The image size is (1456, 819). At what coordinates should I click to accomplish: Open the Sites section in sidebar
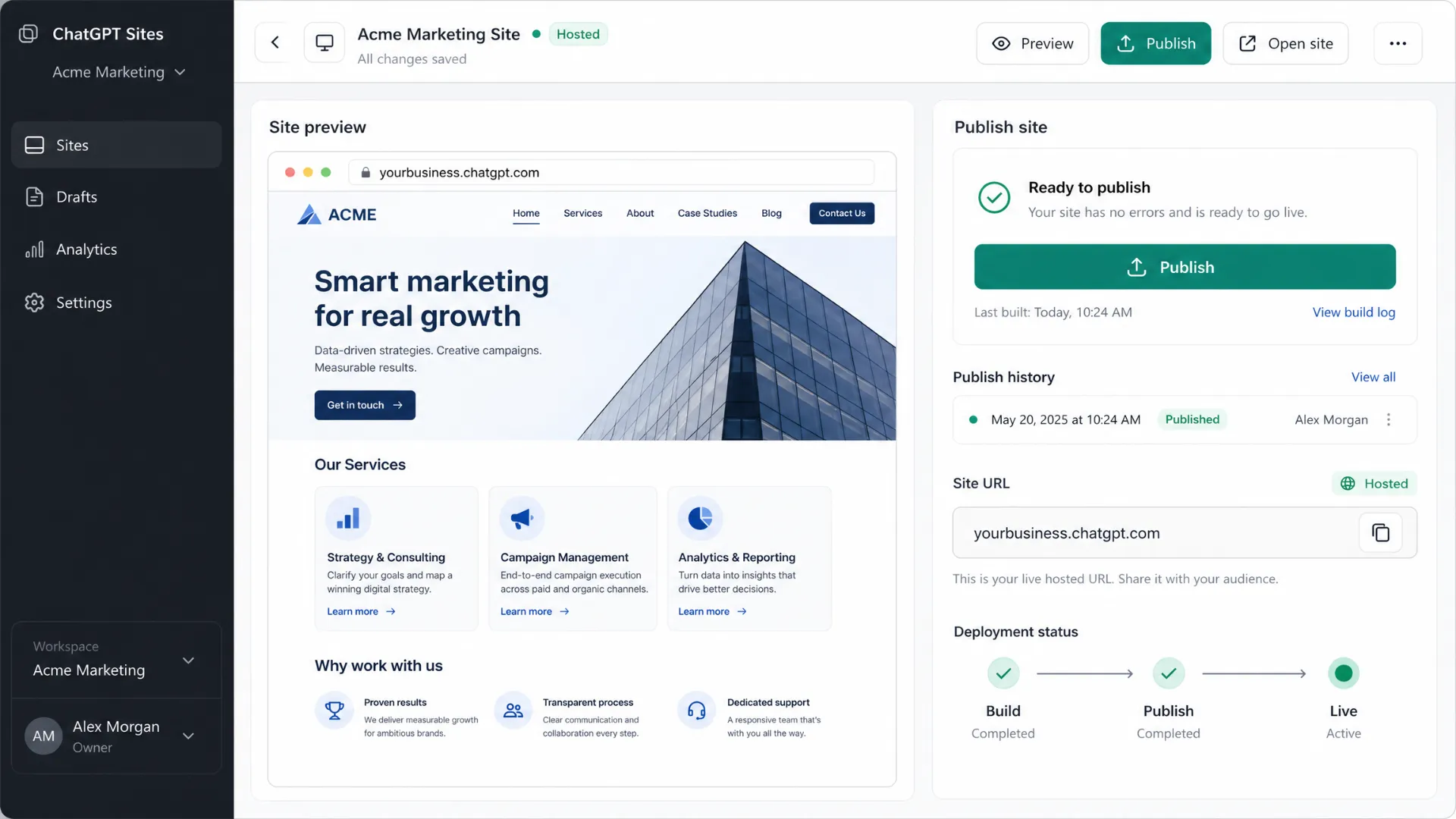click(x=116, y=145)
